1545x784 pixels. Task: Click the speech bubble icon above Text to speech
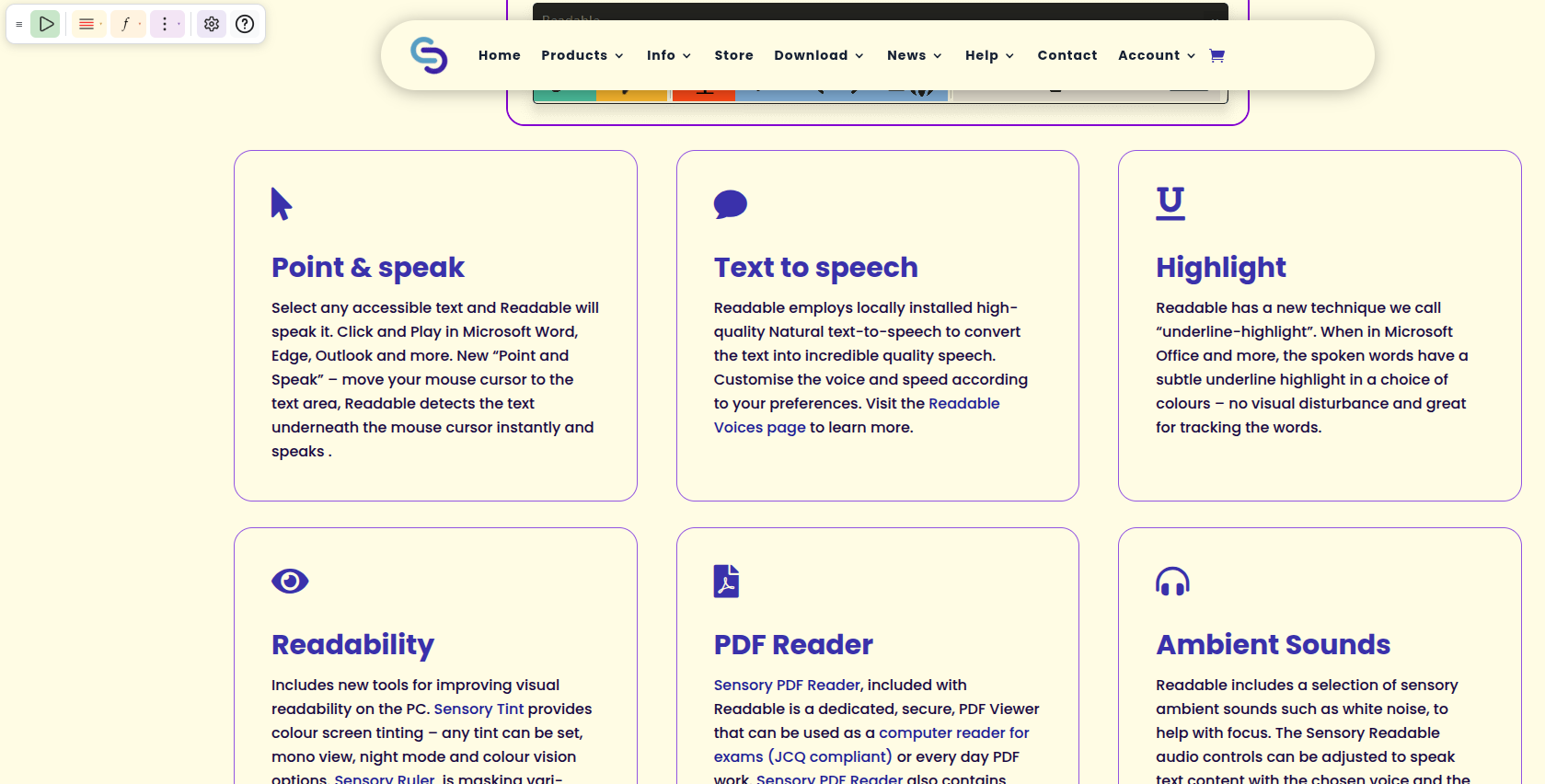coord(731,204)
